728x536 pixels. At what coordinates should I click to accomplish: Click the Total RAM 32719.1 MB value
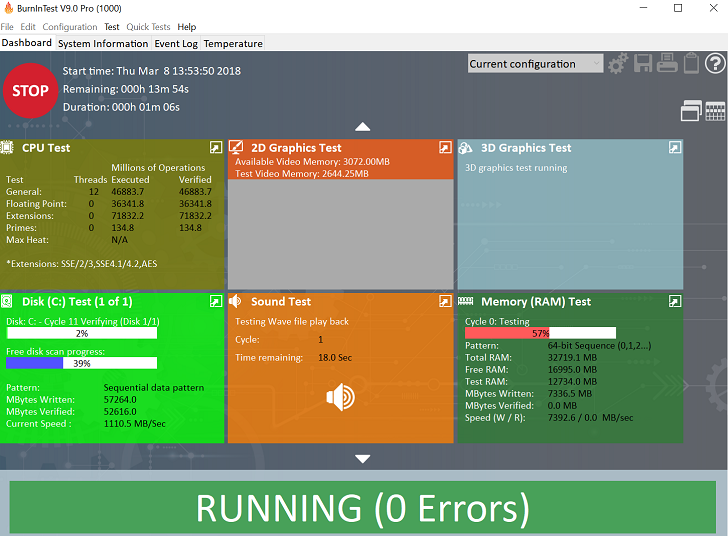coord(572,358)
